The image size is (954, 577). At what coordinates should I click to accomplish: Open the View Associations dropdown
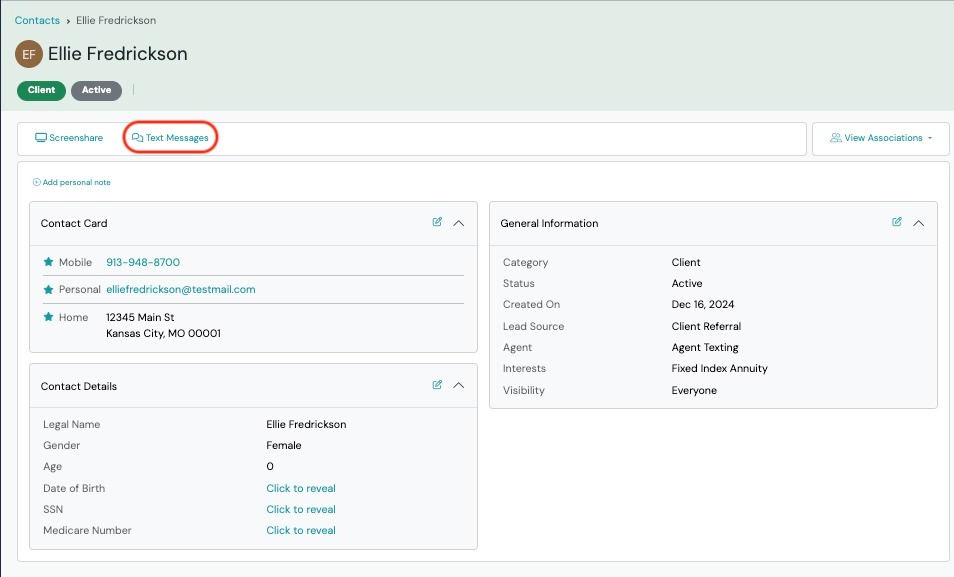tap(880, 138)
